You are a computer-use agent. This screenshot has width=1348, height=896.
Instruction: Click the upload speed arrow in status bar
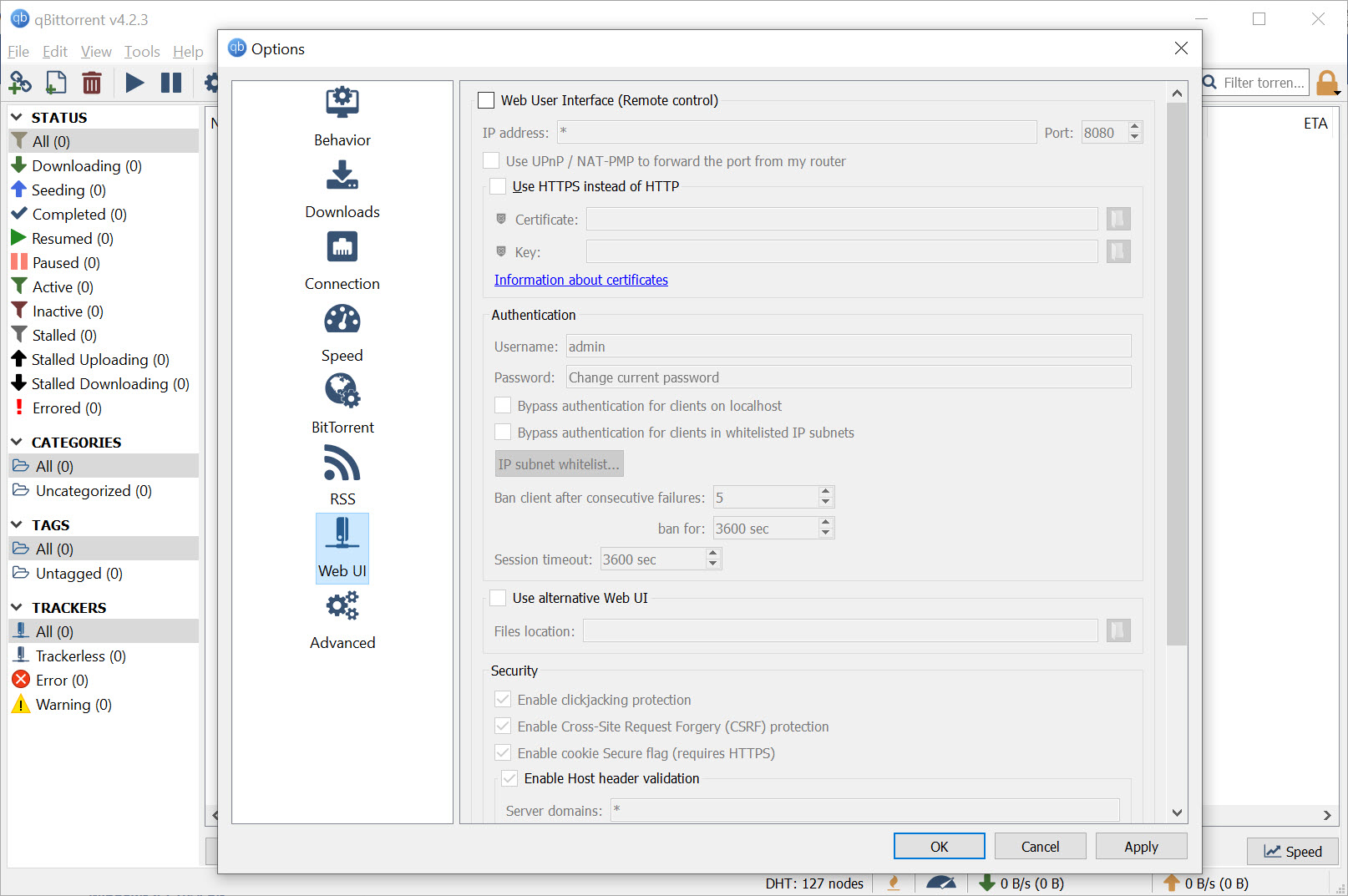[1172, 883]
